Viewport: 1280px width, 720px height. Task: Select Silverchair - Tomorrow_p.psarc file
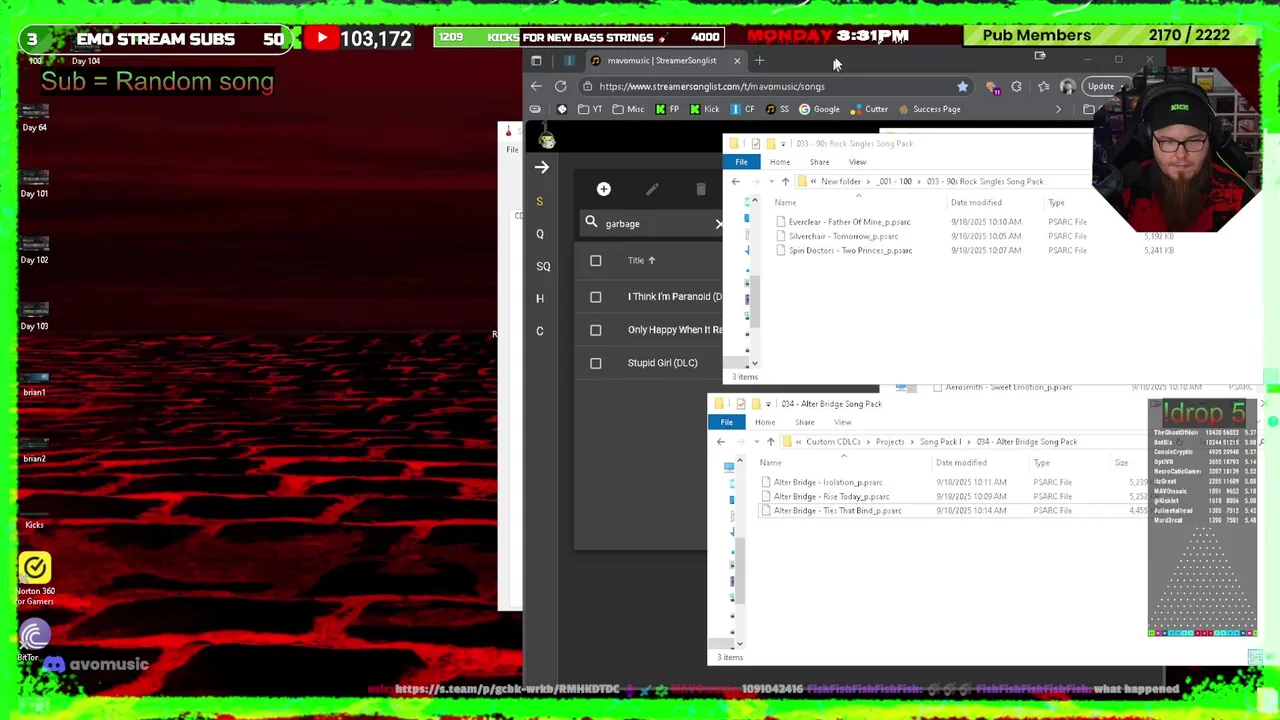click(843, 236)
